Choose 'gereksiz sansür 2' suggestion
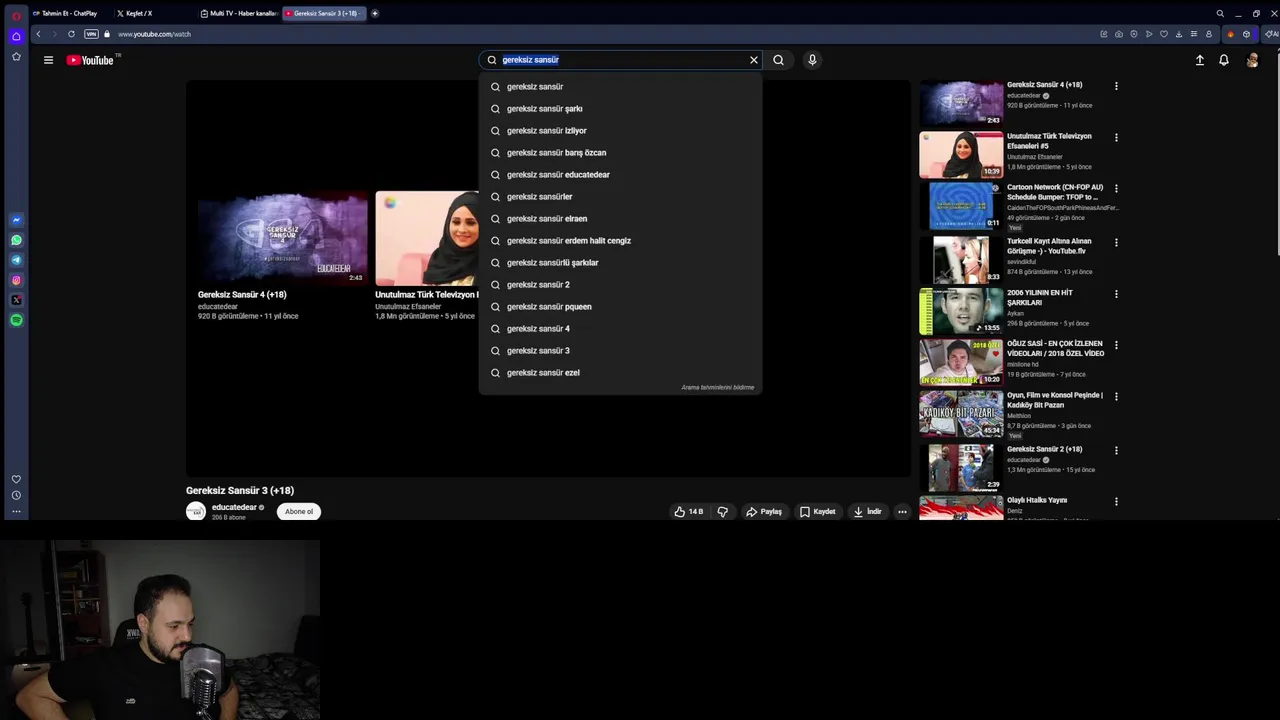This screenshot has width=1280, height=720. [620, 285]
